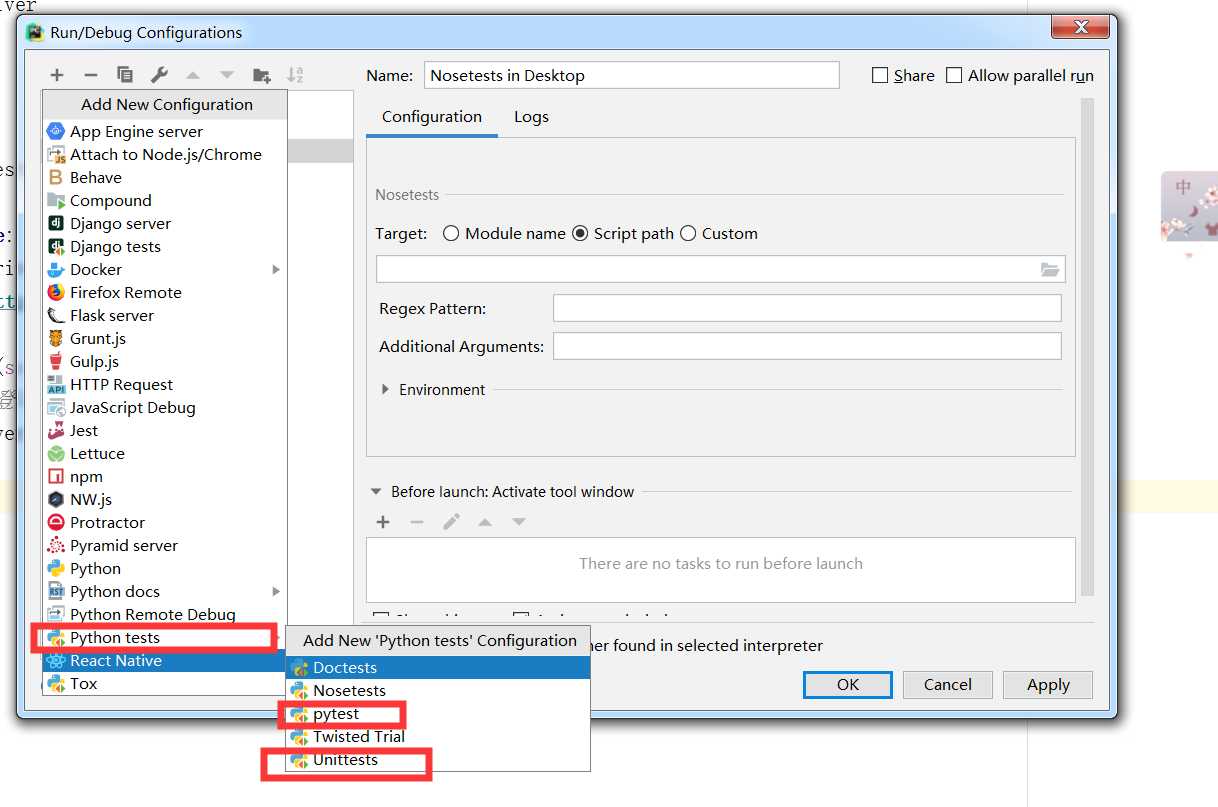Enable the Share checkbox
The height and width of the screenshot is (807, 1218).
pos(880,75)
